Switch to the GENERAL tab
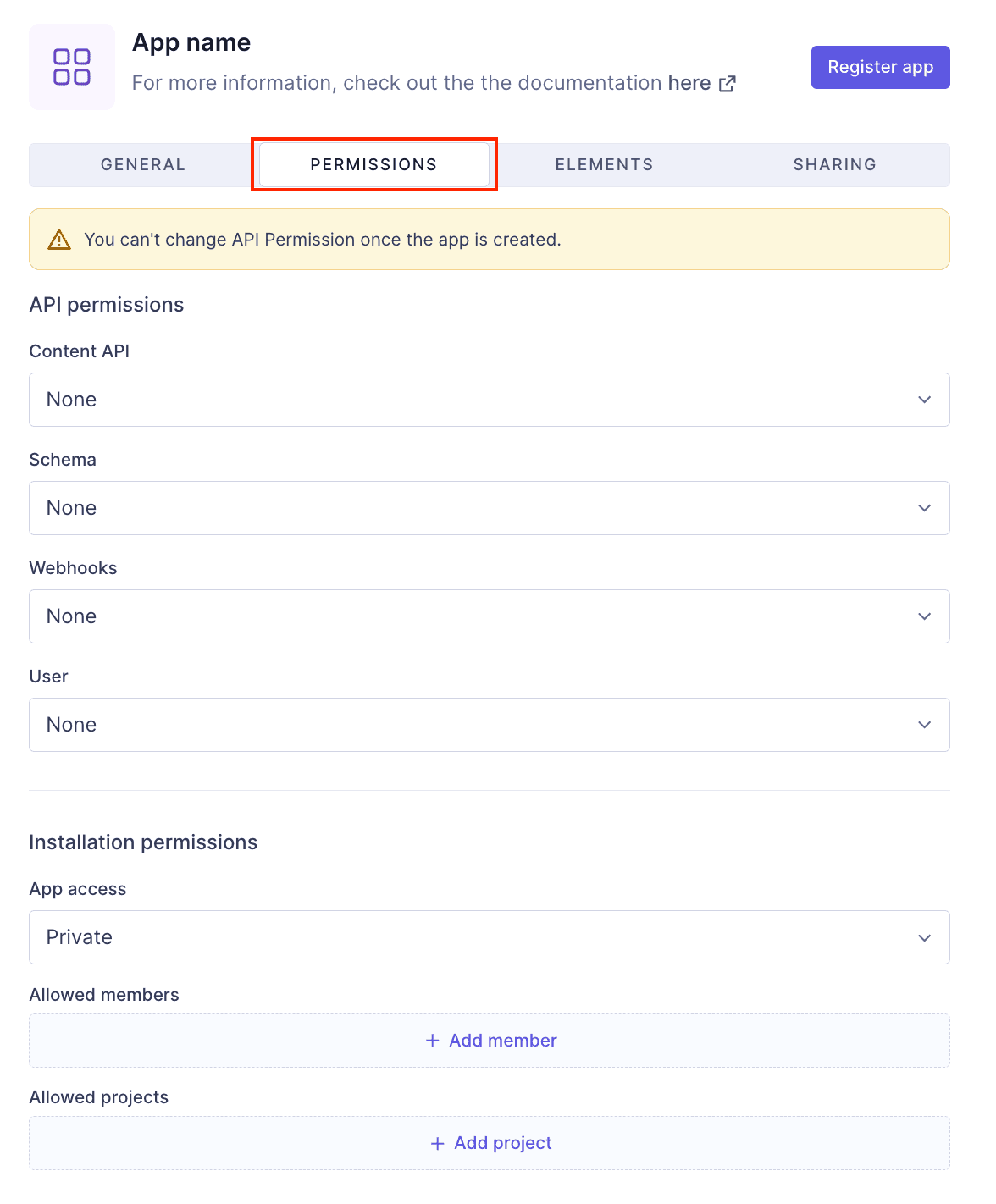996x1204 pixels. click(x=142, y=164)
